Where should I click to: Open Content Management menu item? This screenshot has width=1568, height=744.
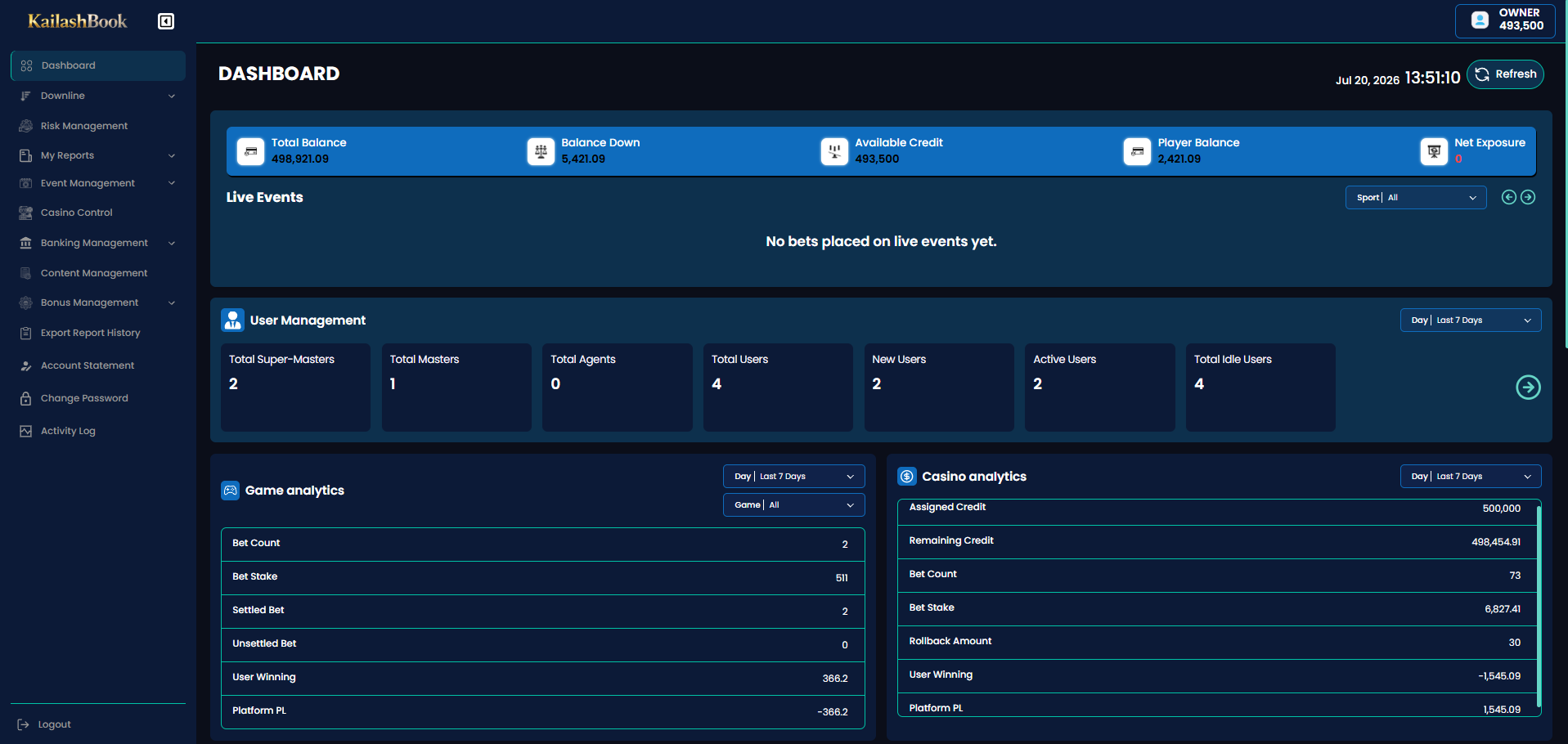(x=98, y=273)
